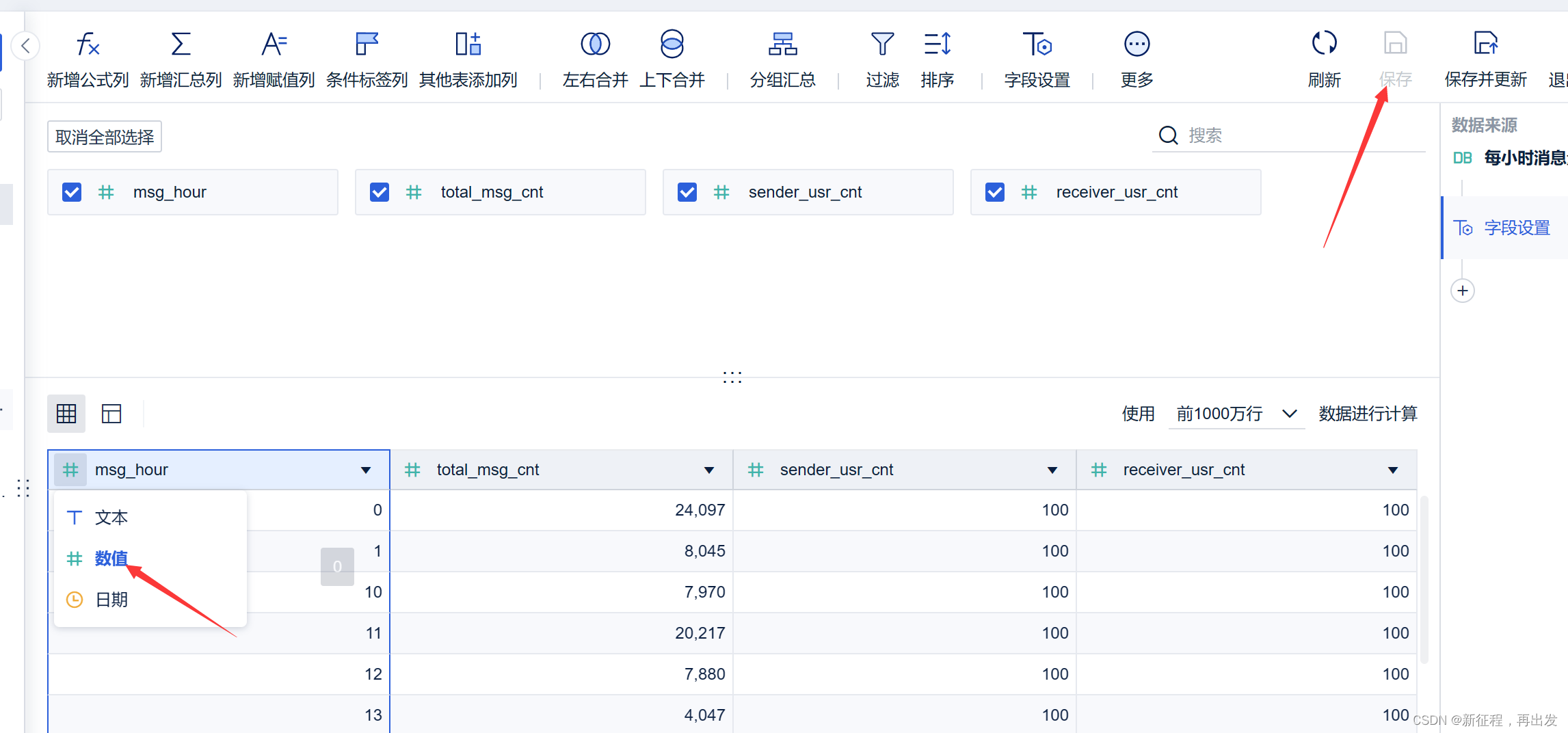The image size is (1568, 733).
Task: Click the msg_hour cell with value 13
Action: 219,715
